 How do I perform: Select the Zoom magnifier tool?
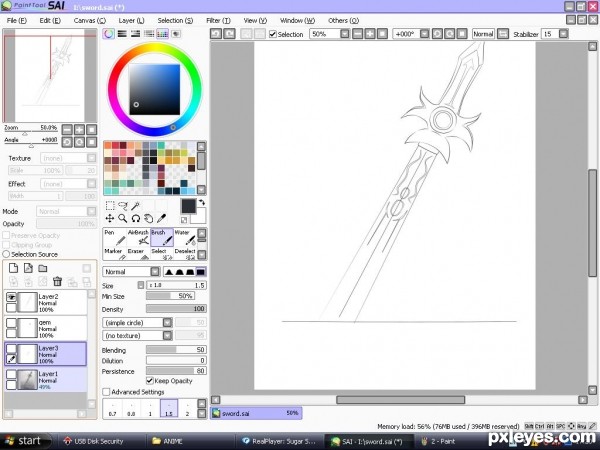tap(122, 218)
